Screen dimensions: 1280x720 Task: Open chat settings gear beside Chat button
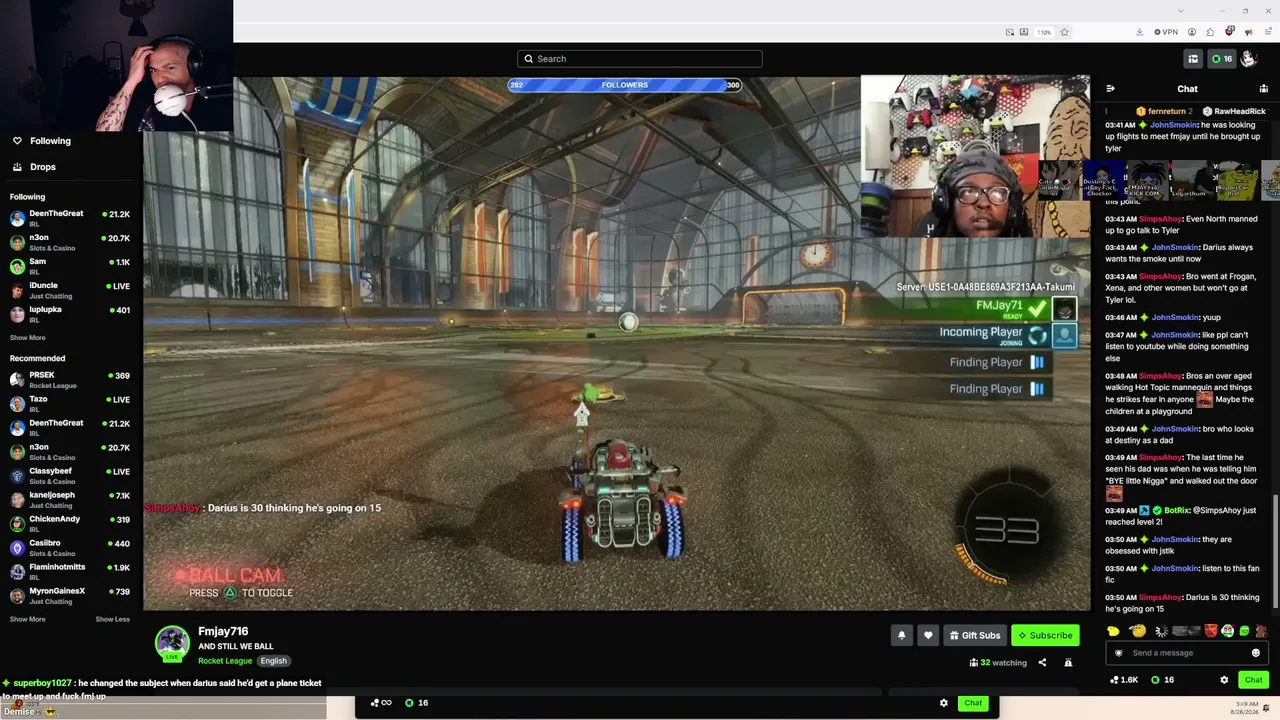[1224, 680]
